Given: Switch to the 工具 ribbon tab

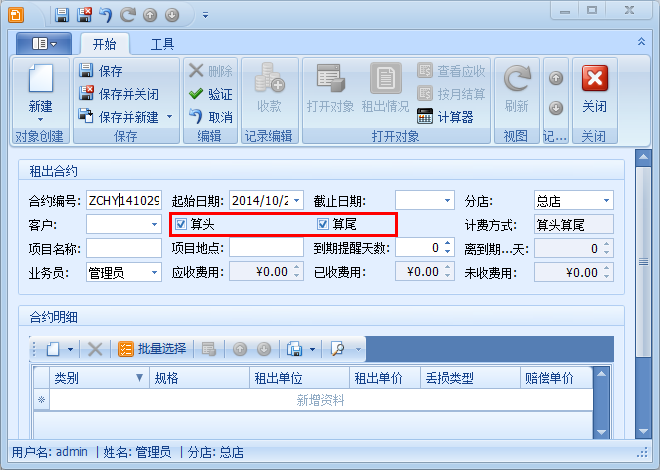Looking at the screenshot, I should click(x=162, y=44).
